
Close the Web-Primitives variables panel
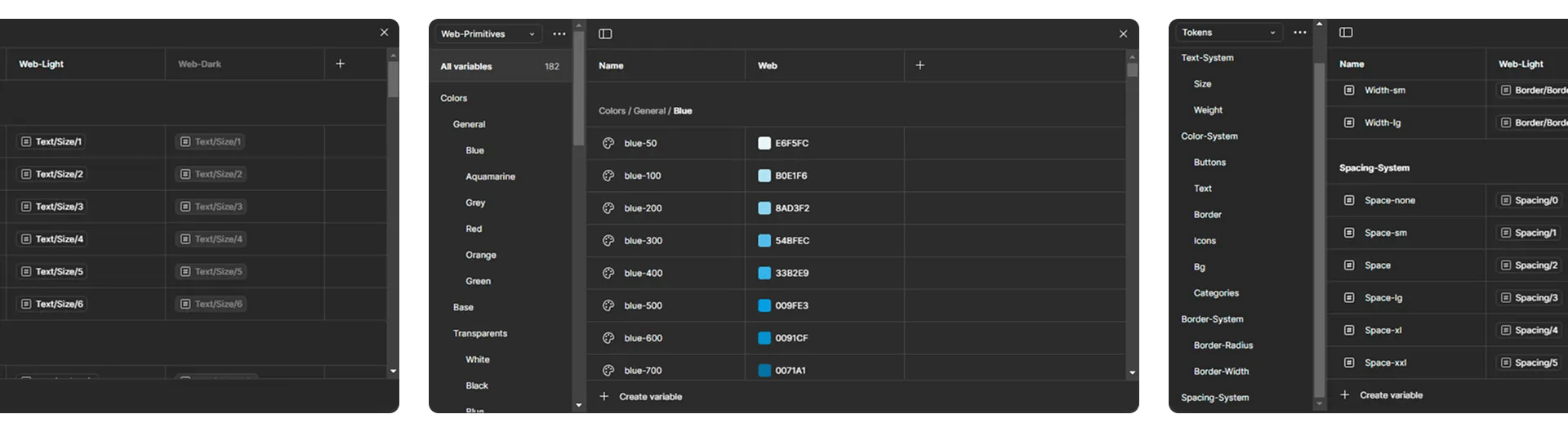click(1123, 33)
